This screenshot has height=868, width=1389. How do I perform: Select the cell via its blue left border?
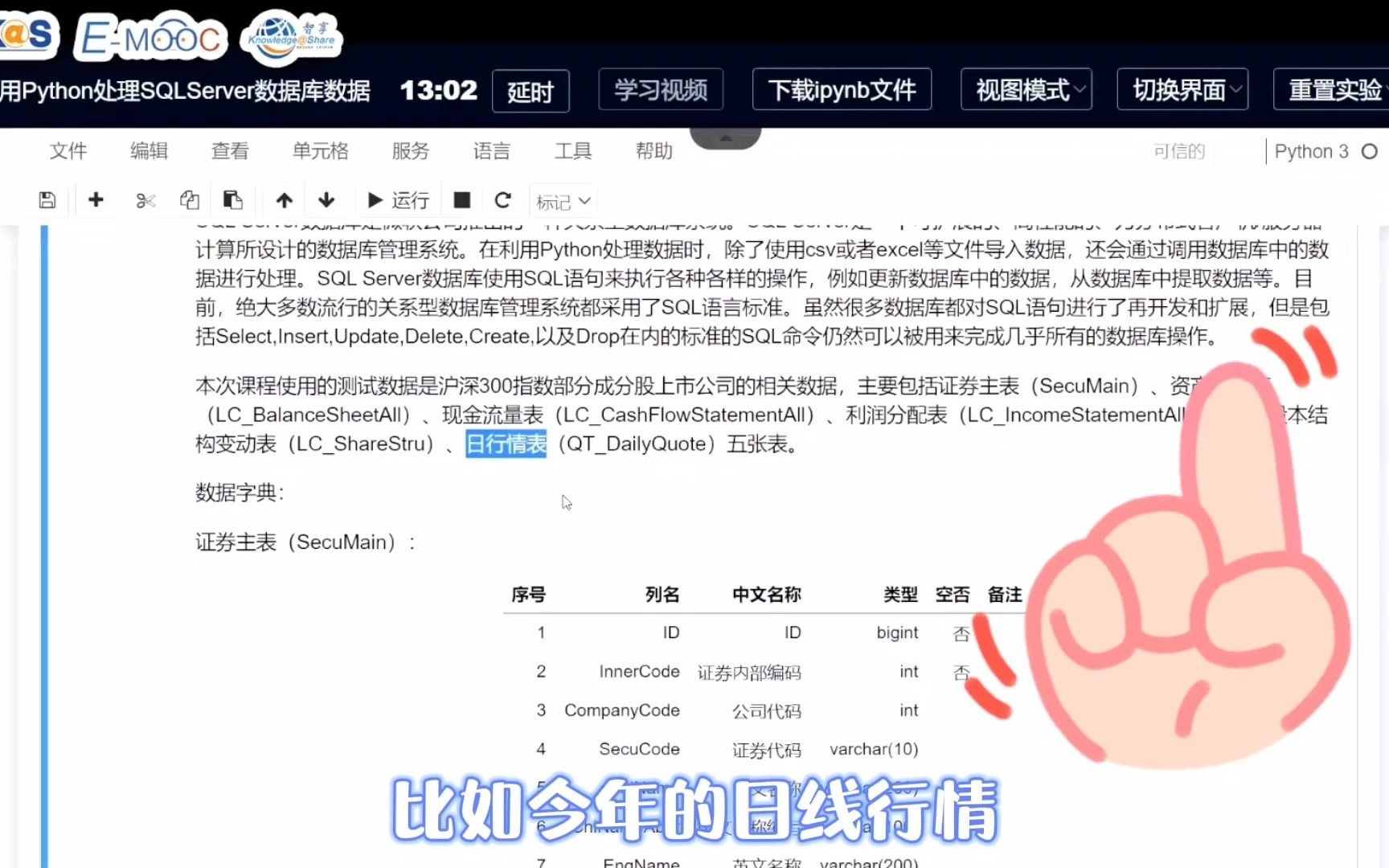[44, 547]
